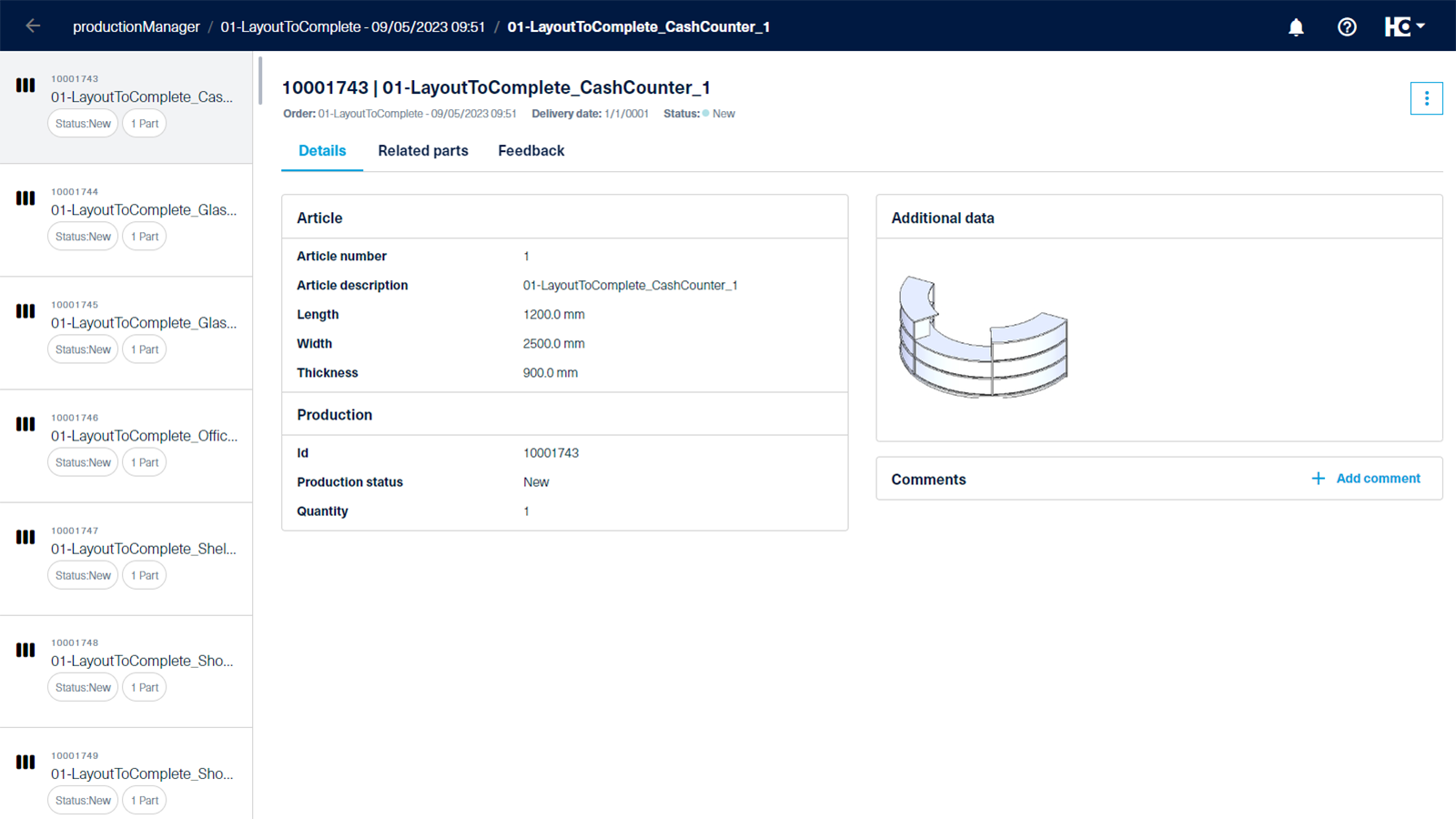Select list item 10001747 LayoutToComplete_Shel
The height and width of the screenshot is (819, 1456).
pos(126,559)
